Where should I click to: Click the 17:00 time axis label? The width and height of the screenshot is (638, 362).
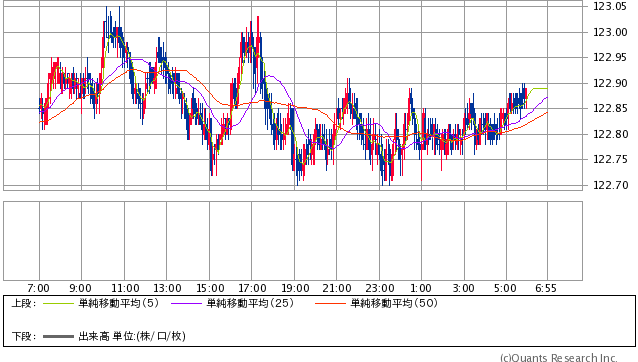(x=252, y=288)
